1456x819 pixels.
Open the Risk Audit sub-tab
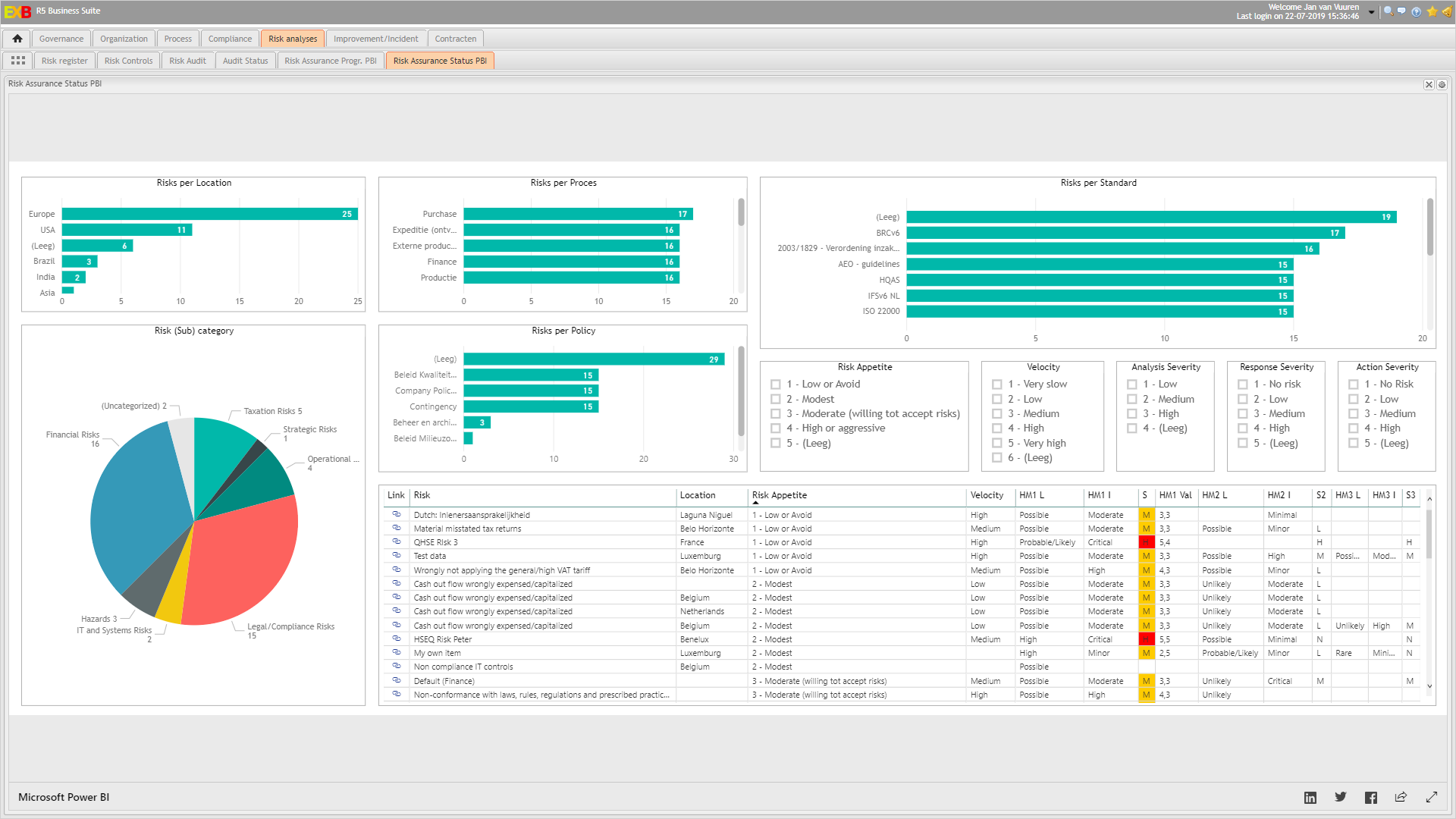click(187, 60)
